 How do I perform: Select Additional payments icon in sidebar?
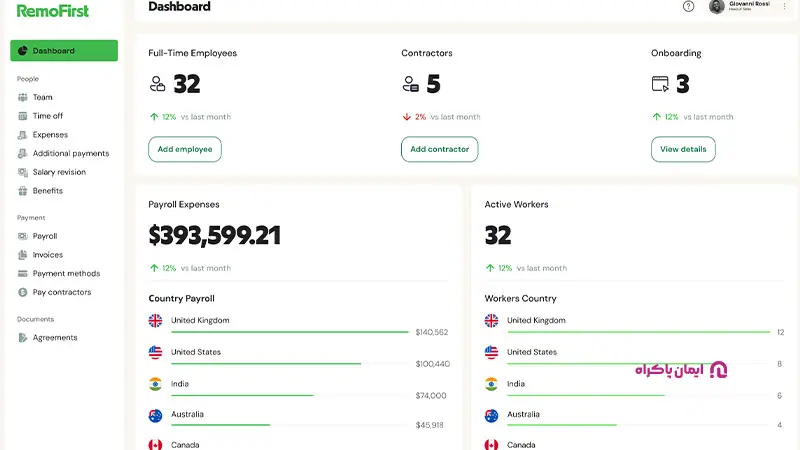tap(23, 154)
